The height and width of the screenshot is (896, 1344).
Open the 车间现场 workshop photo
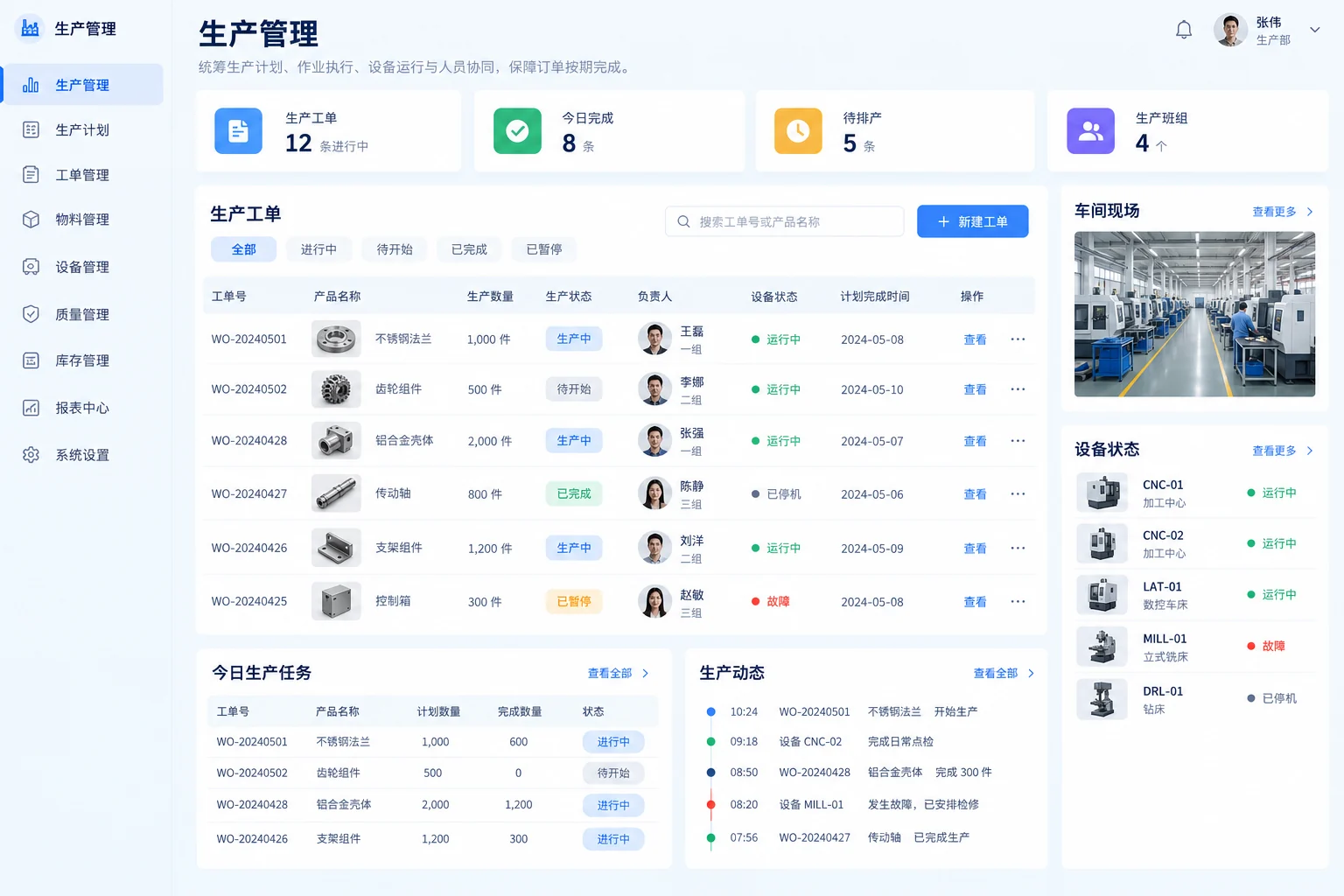(x=1194, y=314)
